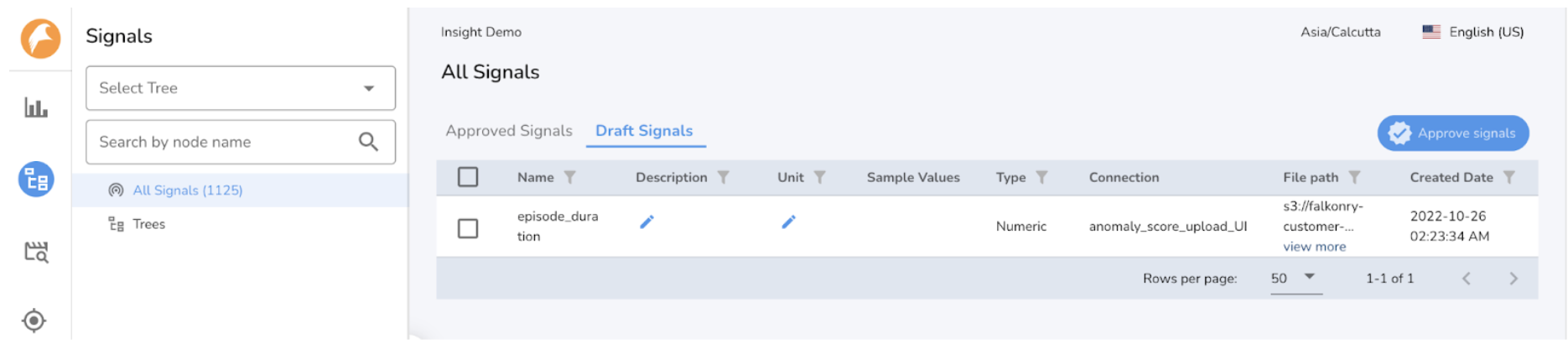This screenshot has width=1568, height=349.
Task: Open the event search icon in sidebar
Action: (x=36, y=252)
